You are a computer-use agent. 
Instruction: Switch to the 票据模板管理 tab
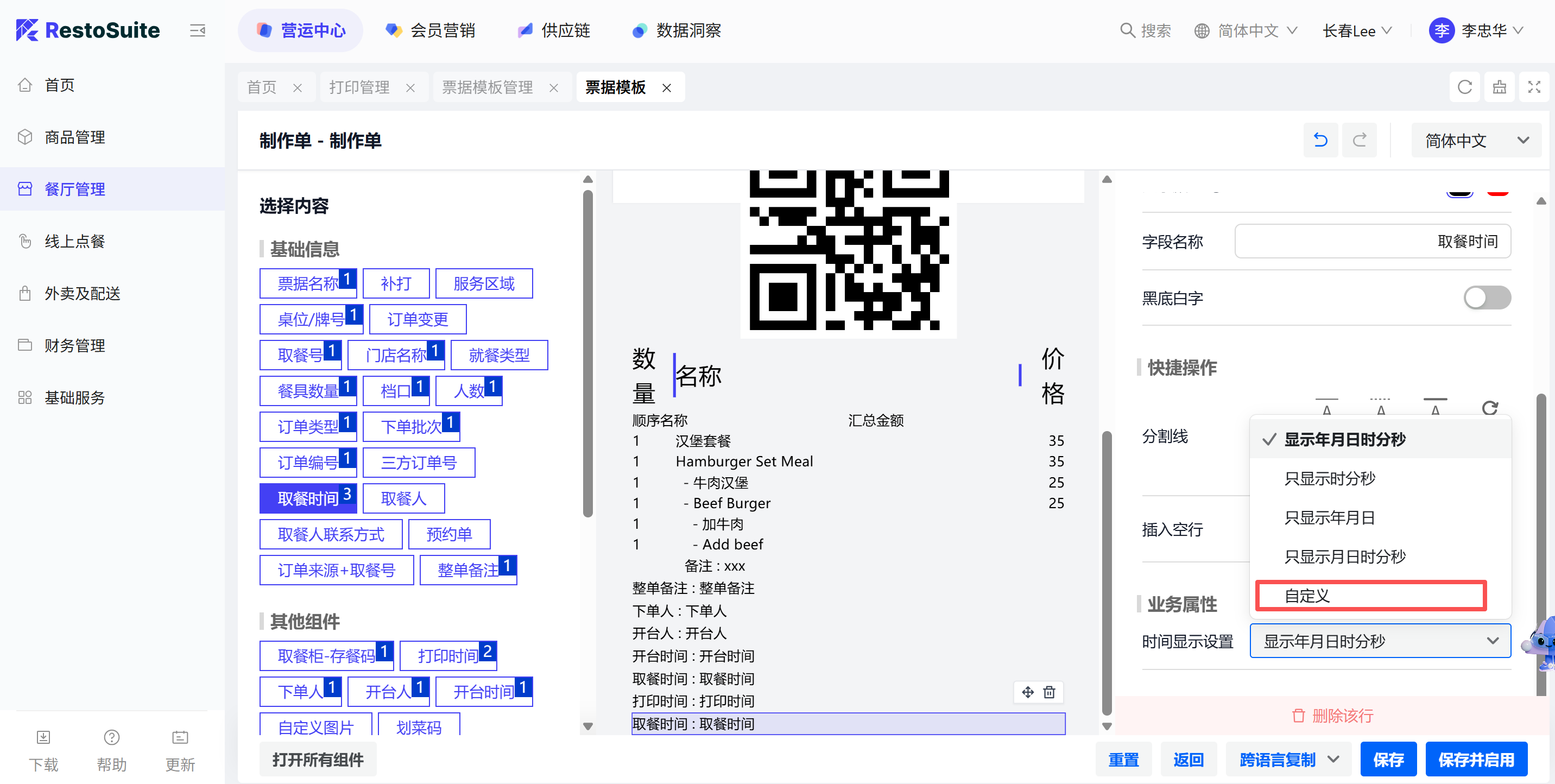(x=487, y=87)
